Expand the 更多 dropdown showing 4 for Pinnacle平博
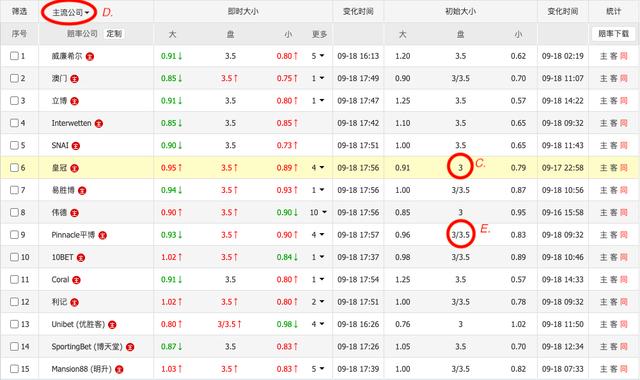This screenshot has height=380, width=640. click(318, 235)
